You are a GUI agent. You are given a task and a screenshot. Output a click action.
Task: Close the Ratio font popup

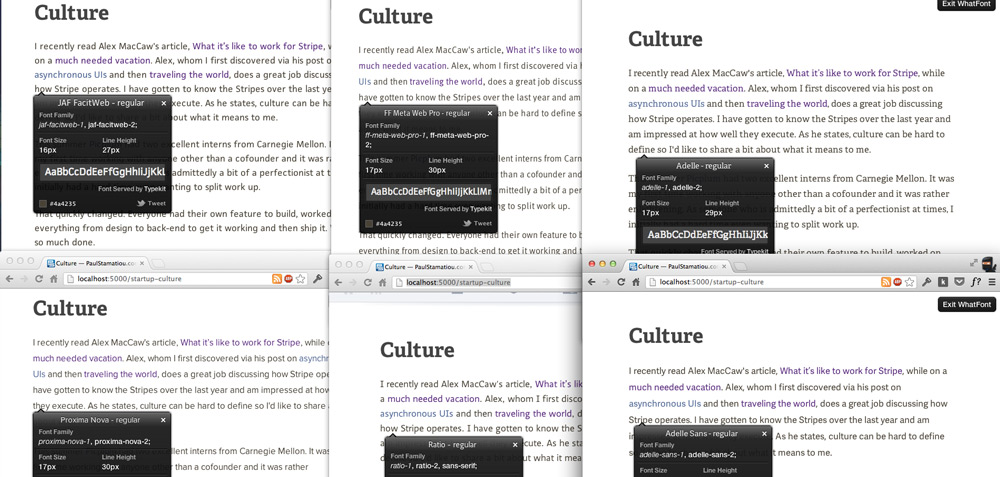[x=515, y=445]
